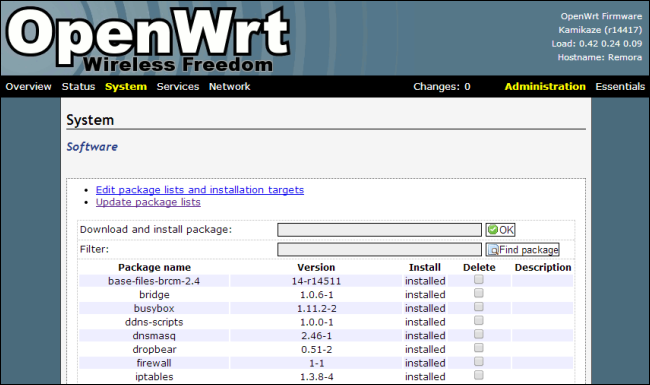Click the Package name column header
The width and height of the screenshot is (650, 385).
click(x=154, y=267)
